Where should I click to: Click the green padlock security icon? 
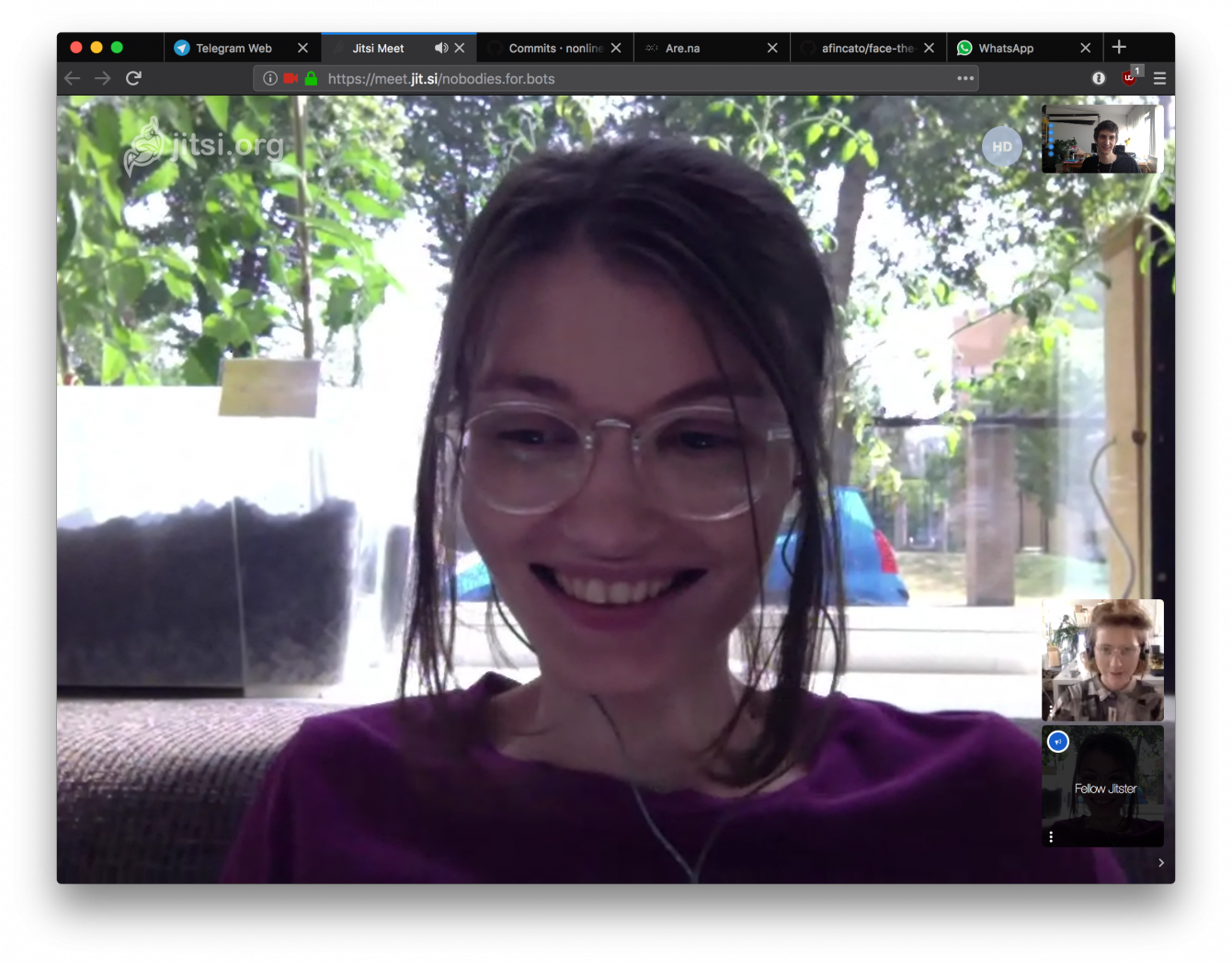click(x=311, y=78)
